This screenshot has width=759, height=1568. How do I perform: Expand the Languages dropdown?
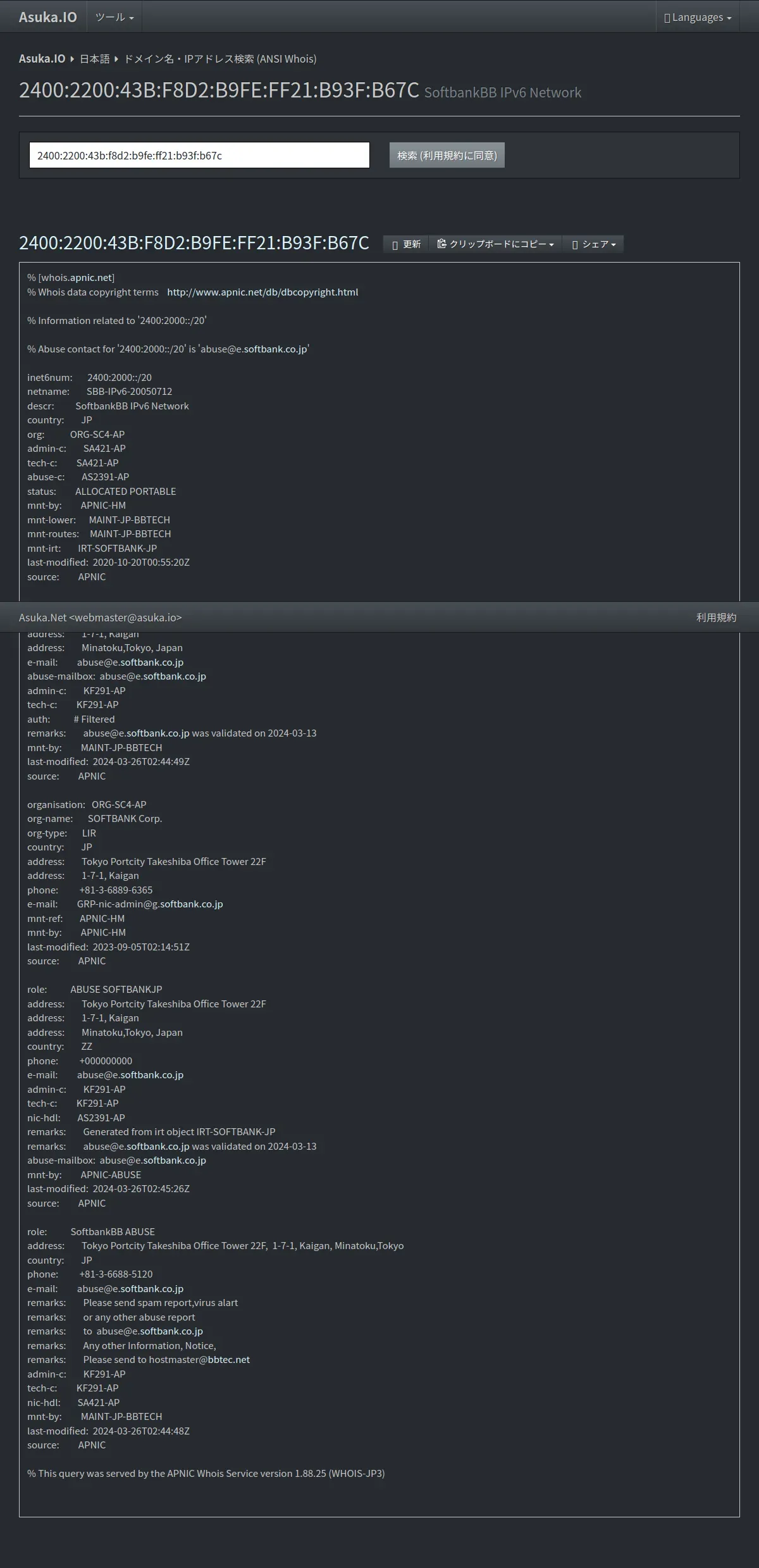tap(698, 17)
